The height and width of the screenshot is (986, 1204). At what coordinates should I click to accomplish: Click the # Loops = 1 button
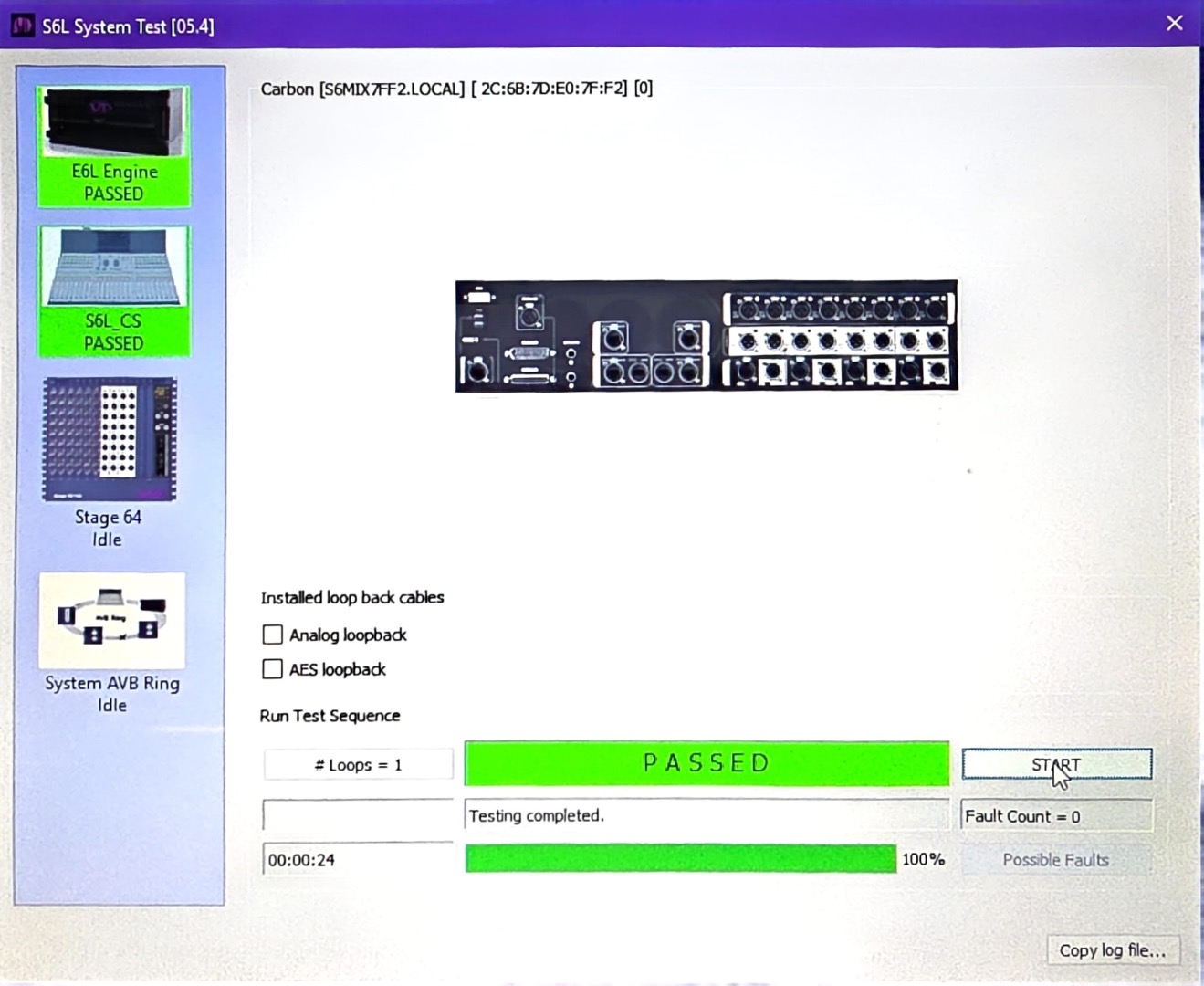tap(358, 765)
